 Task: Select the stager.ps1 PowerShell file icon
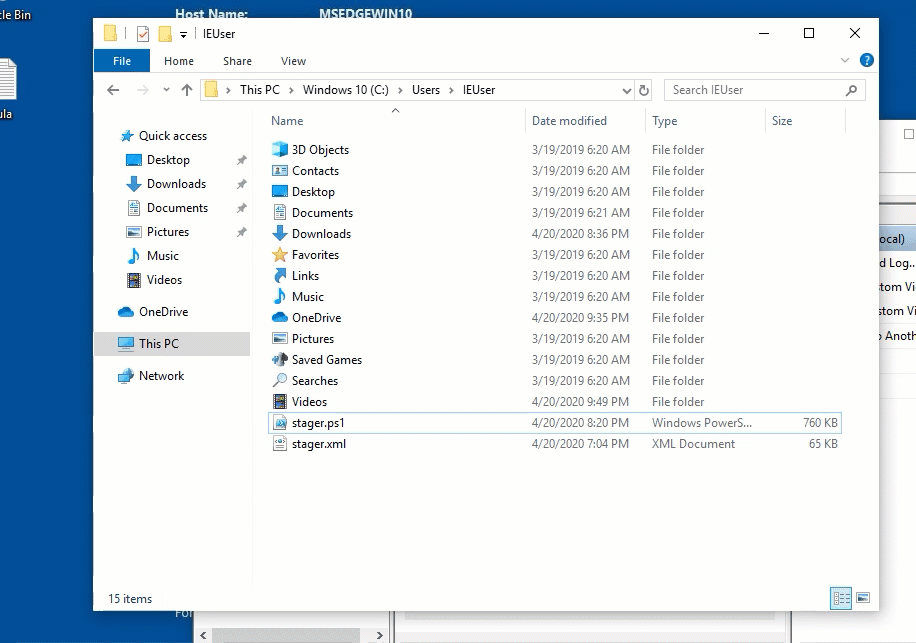click(x=280, y=423)
